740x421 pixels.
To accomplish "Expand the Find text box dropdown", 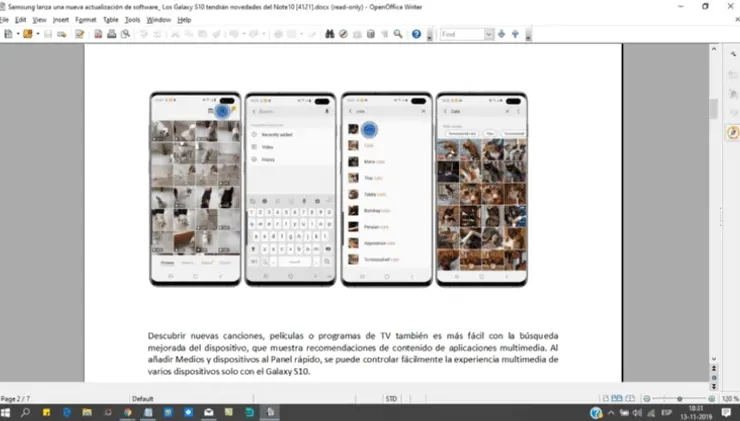I will click(x=489, y=34).
